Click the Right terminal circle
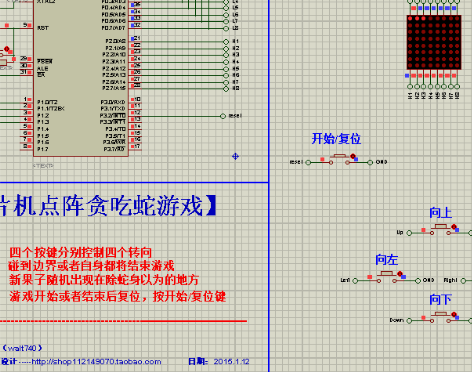 tap(463, 281)
